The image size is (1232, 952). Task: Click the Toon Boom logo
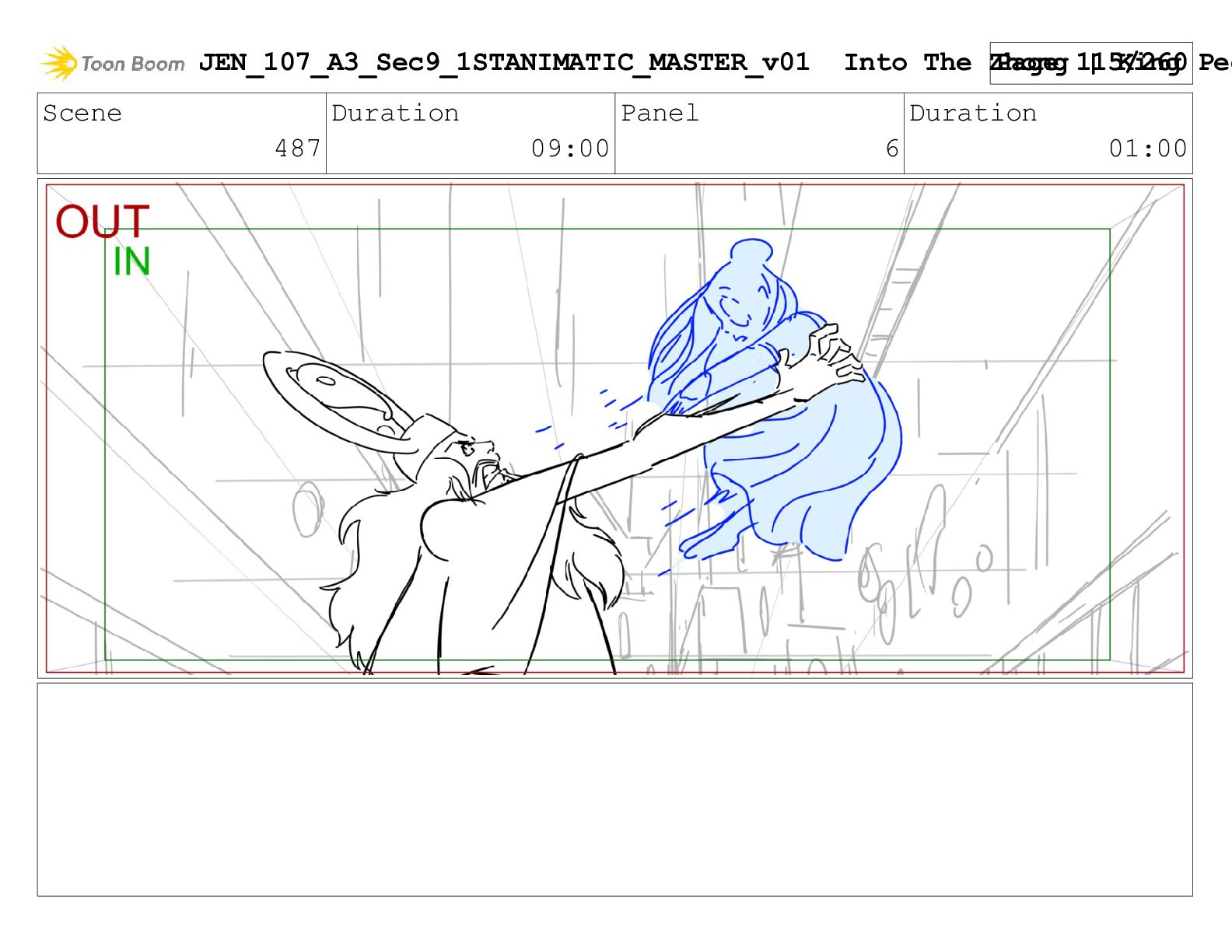[x=113, y=63]
